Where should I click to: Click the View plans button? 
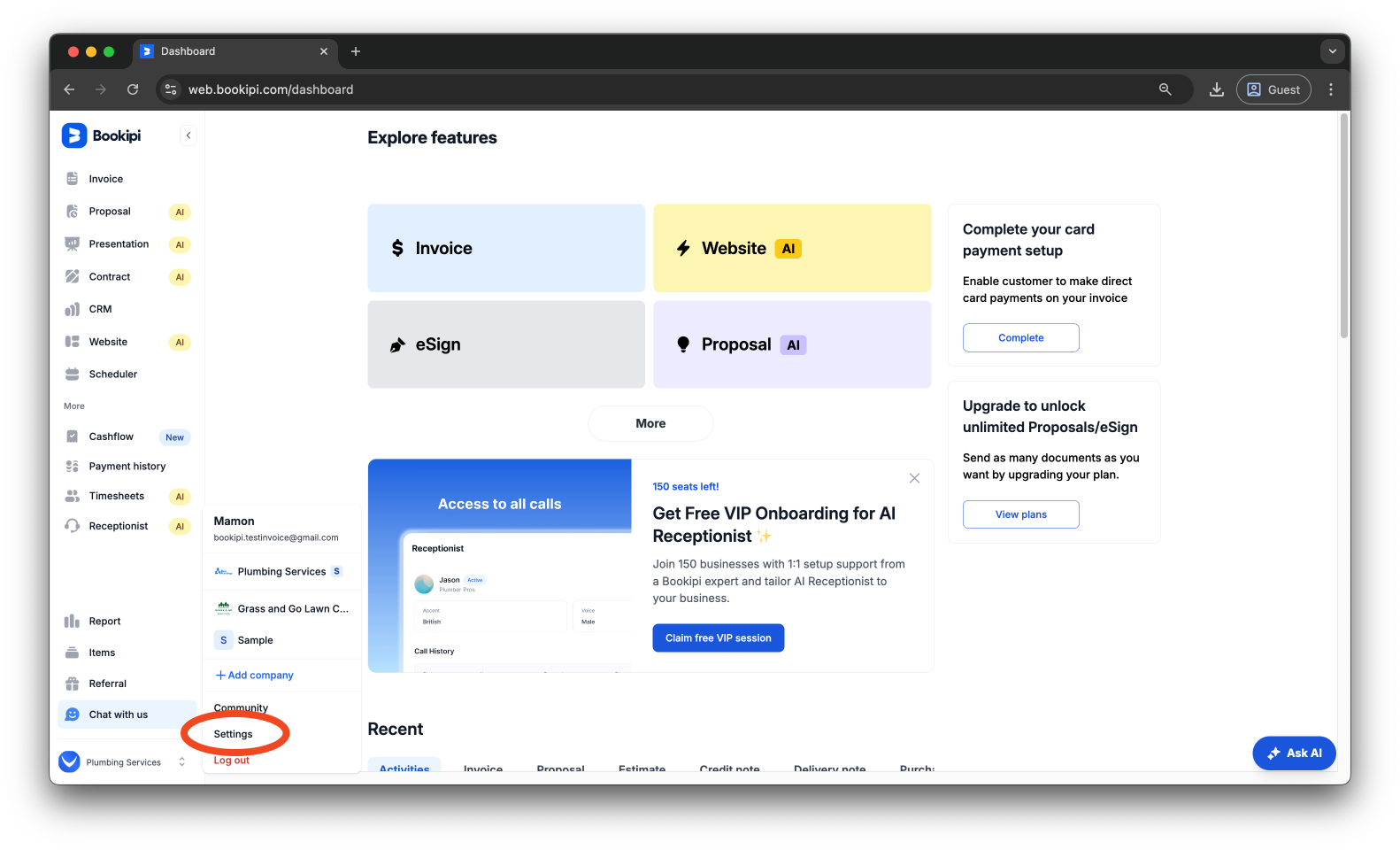1021,514
